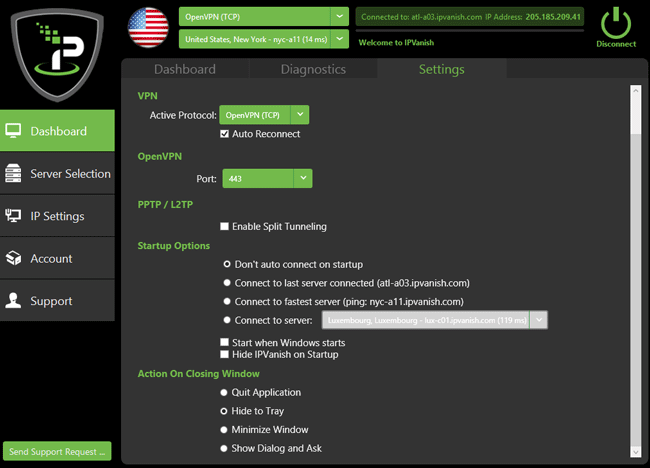
Task: Switch to the Settings tab
Action: click(441, 69)
